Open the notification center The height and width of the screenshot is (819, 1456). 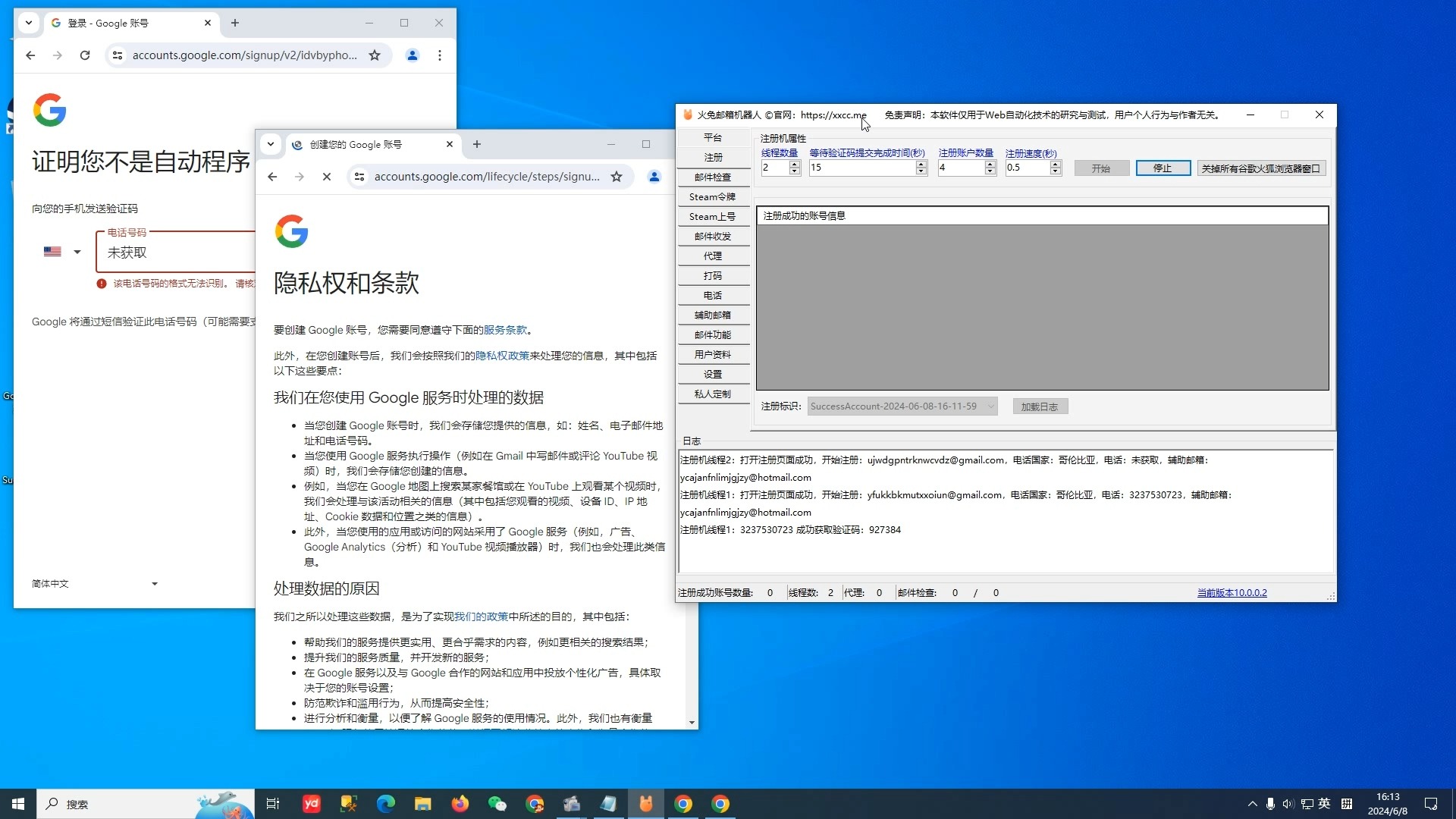(1431, 804)
